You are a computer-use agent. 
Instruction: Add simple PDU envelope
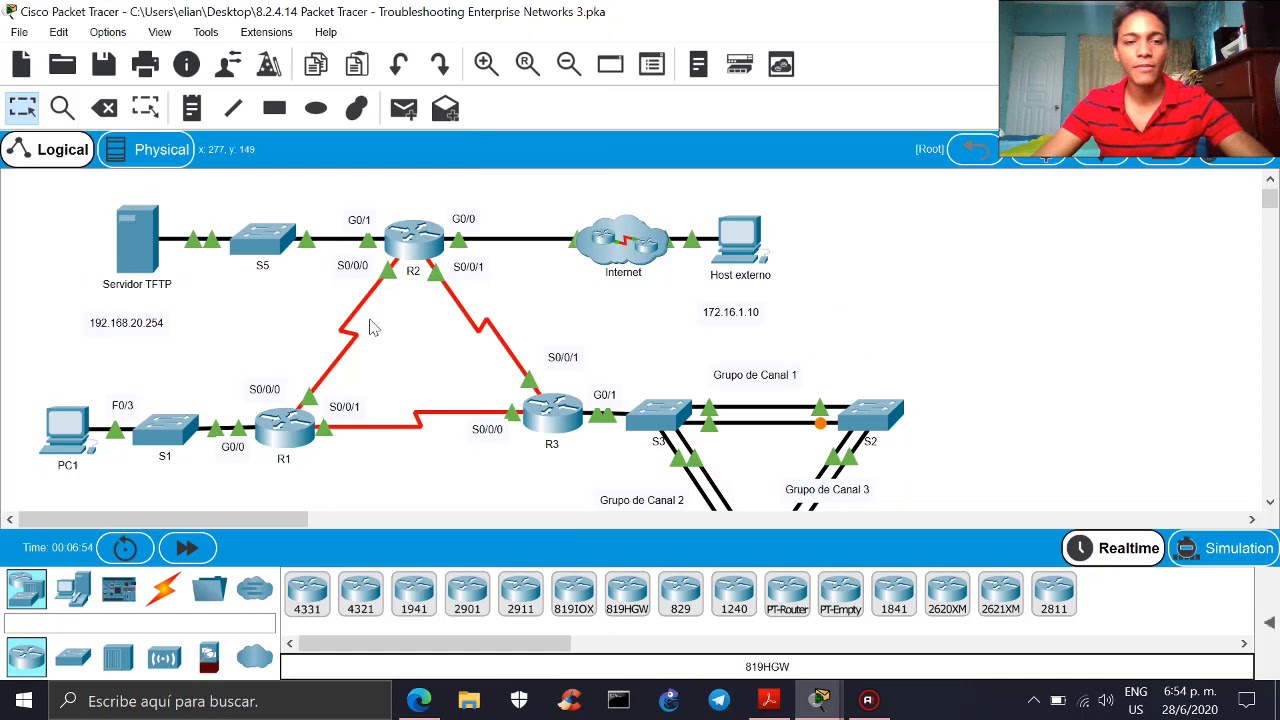tap(403, 108)
